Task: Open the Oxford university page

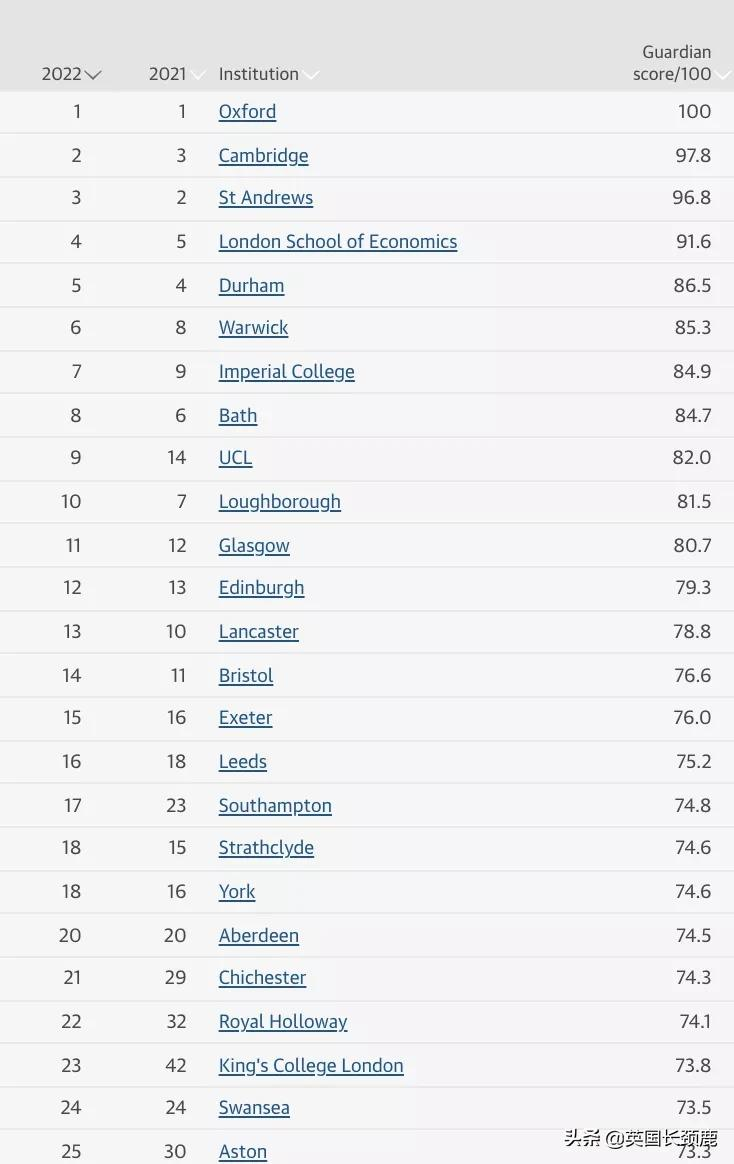Action: 247,111
